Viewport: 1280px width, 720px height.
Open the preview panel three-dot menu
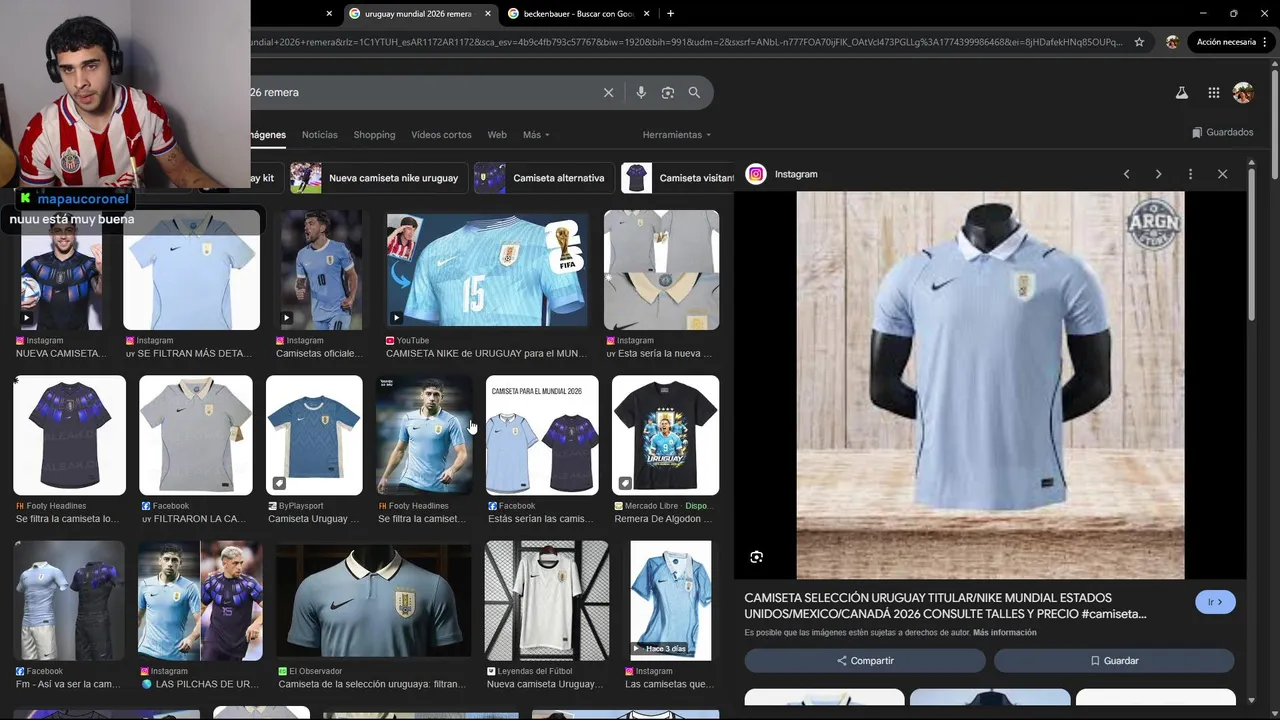pos(1190,174)
